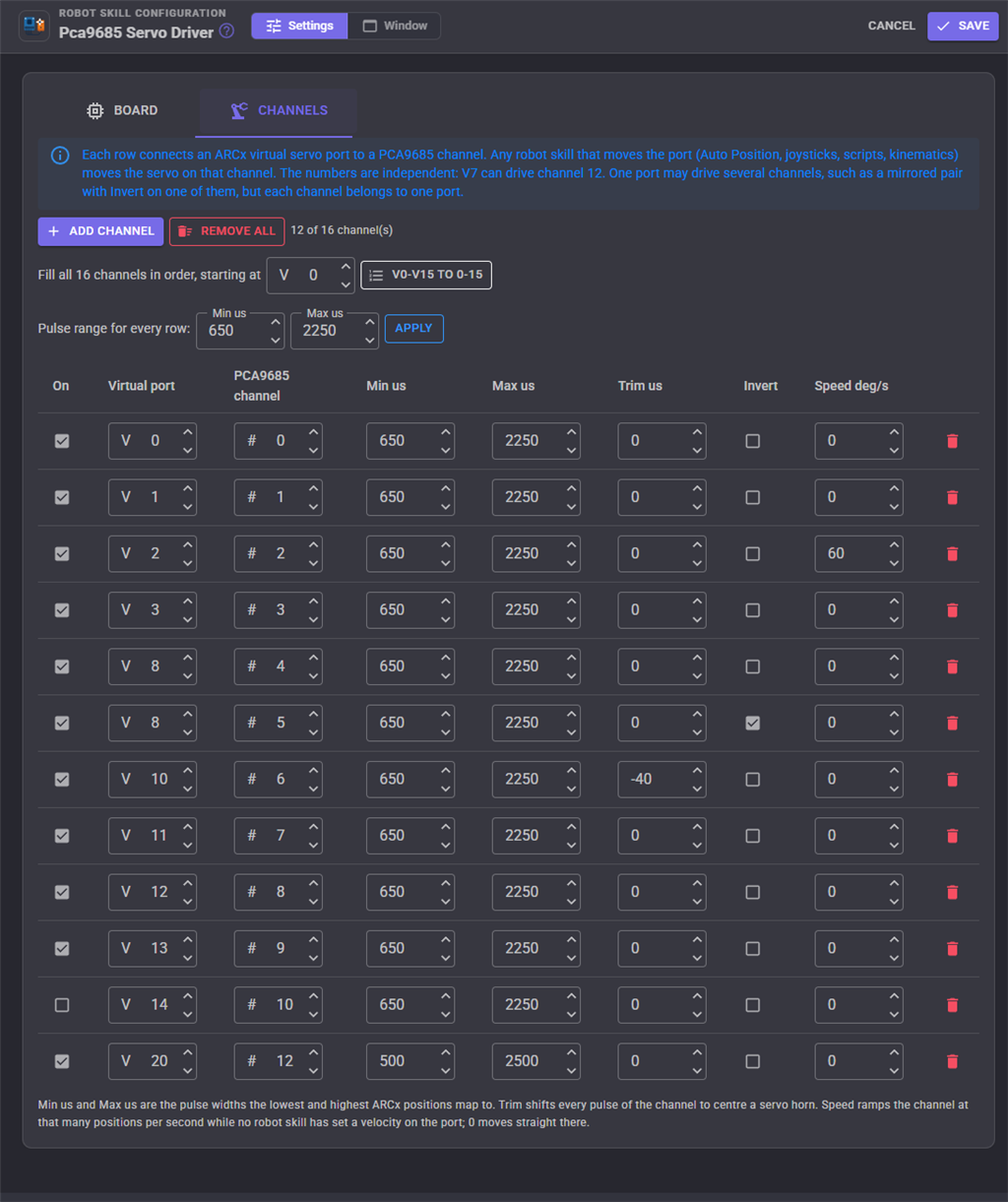Increase Speed deg/s on the V2 row

tap(894, 544)
